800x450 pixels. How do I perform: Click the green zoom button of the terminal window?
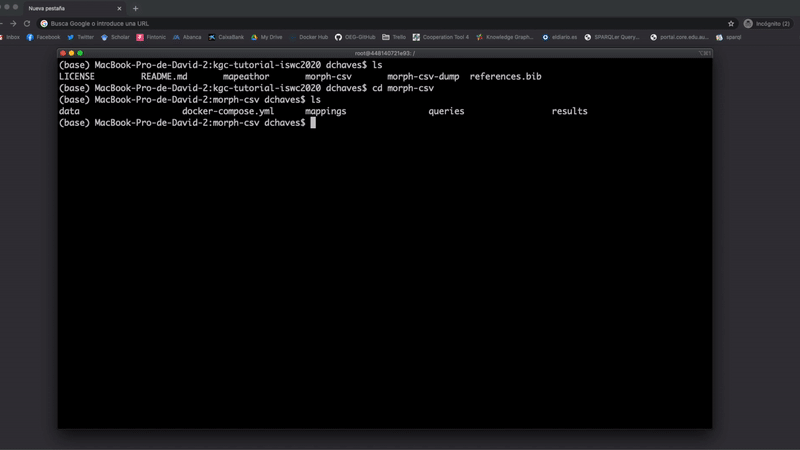80,53
